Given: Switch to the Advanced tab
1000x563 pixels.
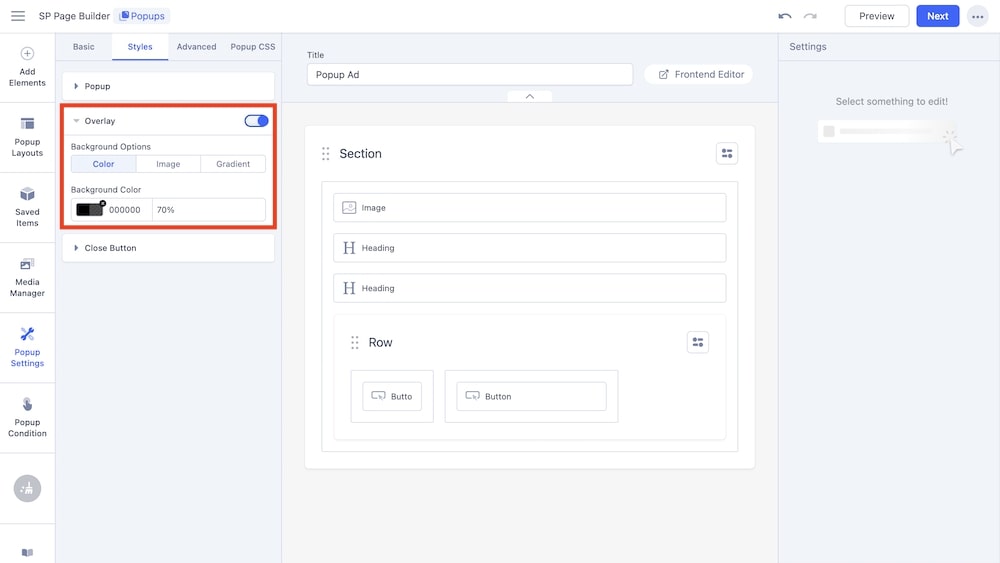Looking at the screenshot, I should (x=196, y=47).
